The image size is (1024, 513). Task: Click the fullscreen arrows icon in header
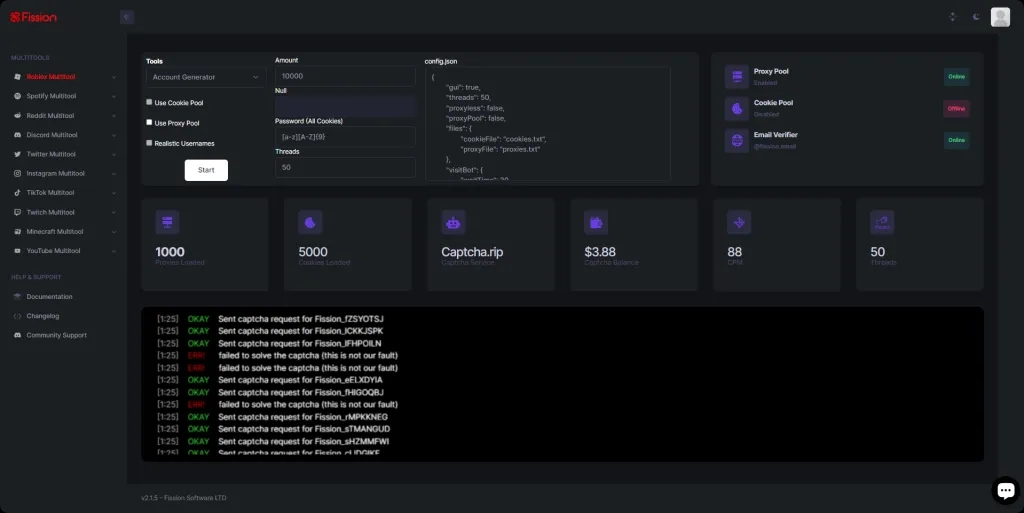pyautogui.click(x=952, y=17)
